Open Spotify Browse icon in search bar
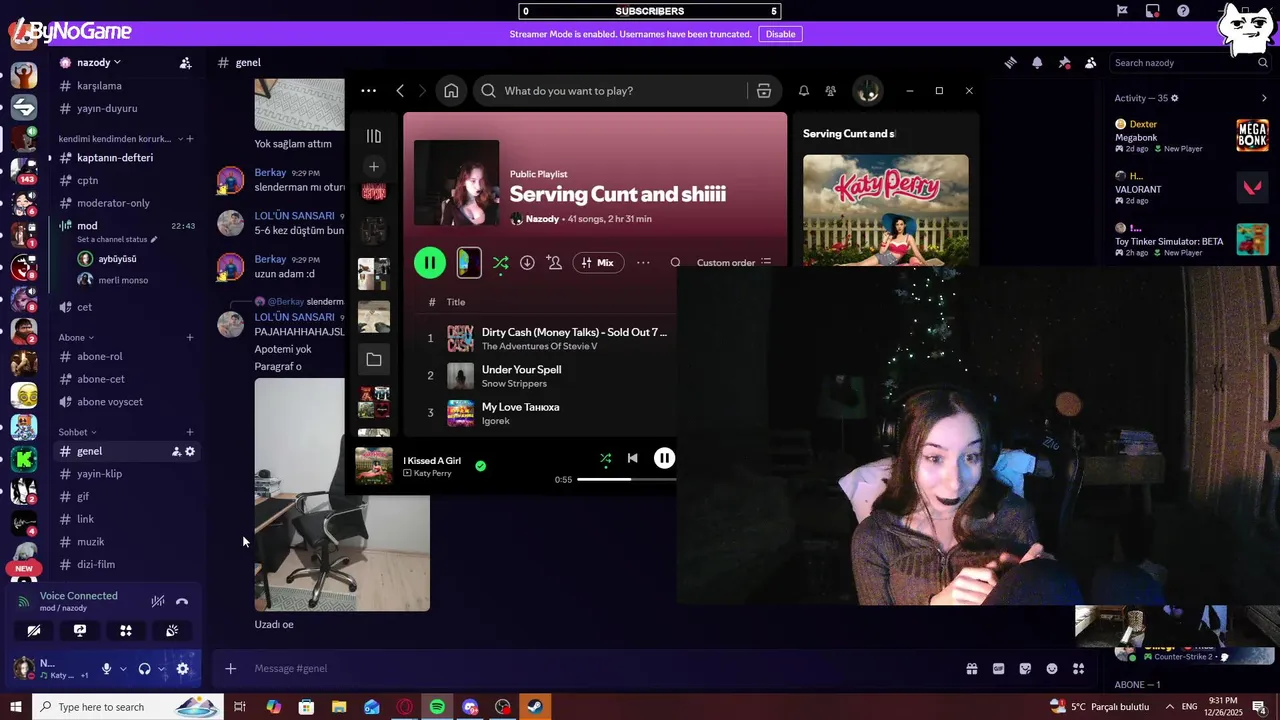The image size is (1280, 720). 764,91
